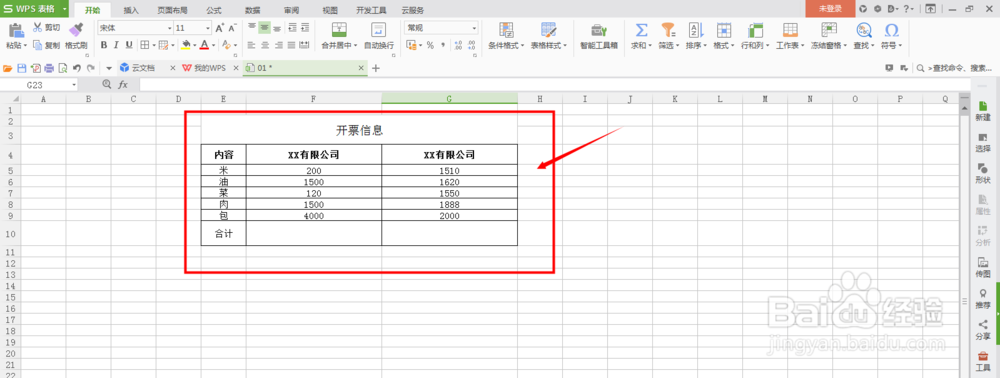Activate the 格式刷 format painter
The image size is (1000, 378).
click(x=76, y=35)
